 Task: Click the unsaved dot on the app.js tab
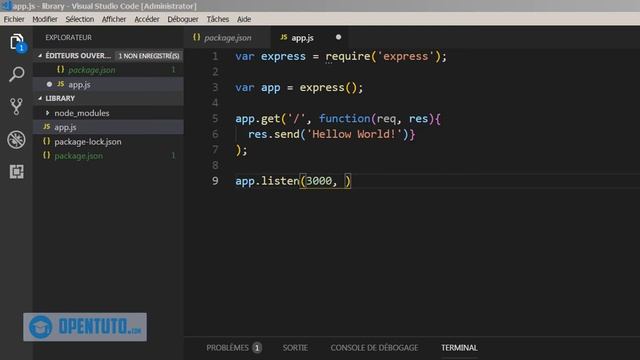coord(338,37)
